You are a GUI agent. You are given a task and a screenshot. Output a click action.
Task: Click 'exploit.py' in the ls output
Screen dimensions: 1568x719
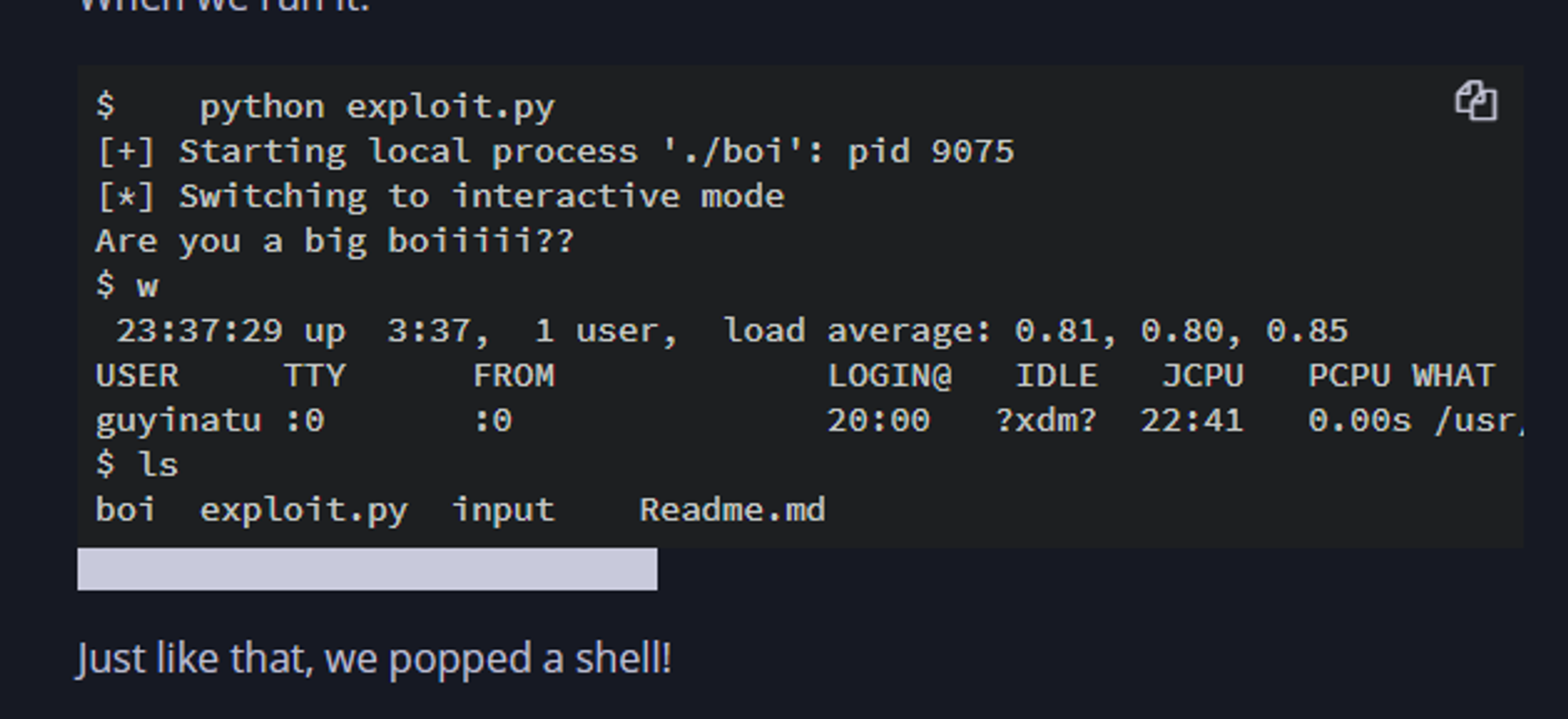[x=303, y=510]
